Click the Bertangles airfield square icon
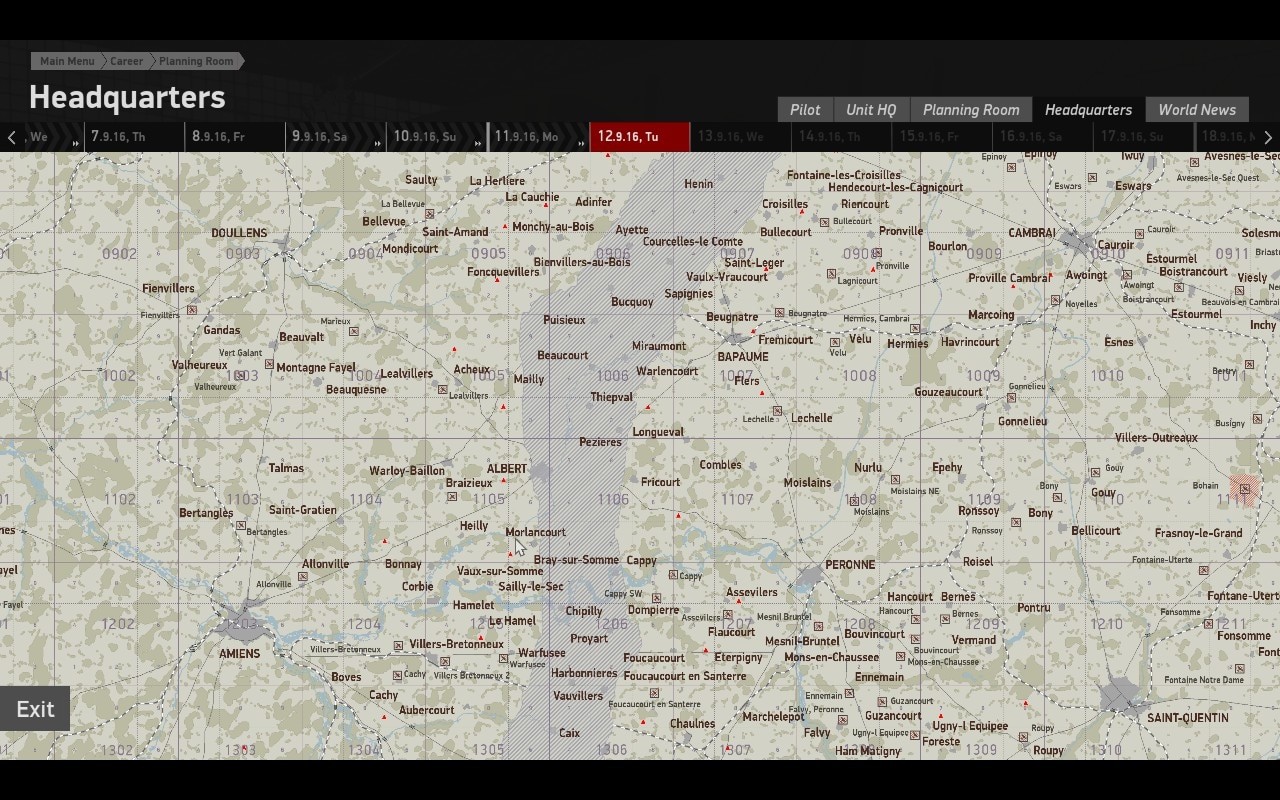Image resolution: width=1280 pixels, height=800 pixels. click(x=241, y=524)
